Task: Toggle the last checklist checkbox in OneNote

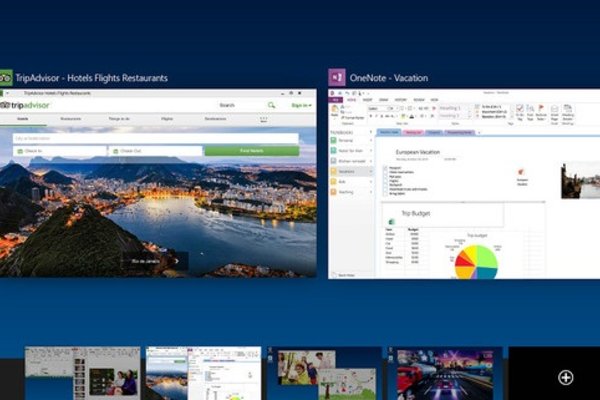Action: (x=385, y=194)
